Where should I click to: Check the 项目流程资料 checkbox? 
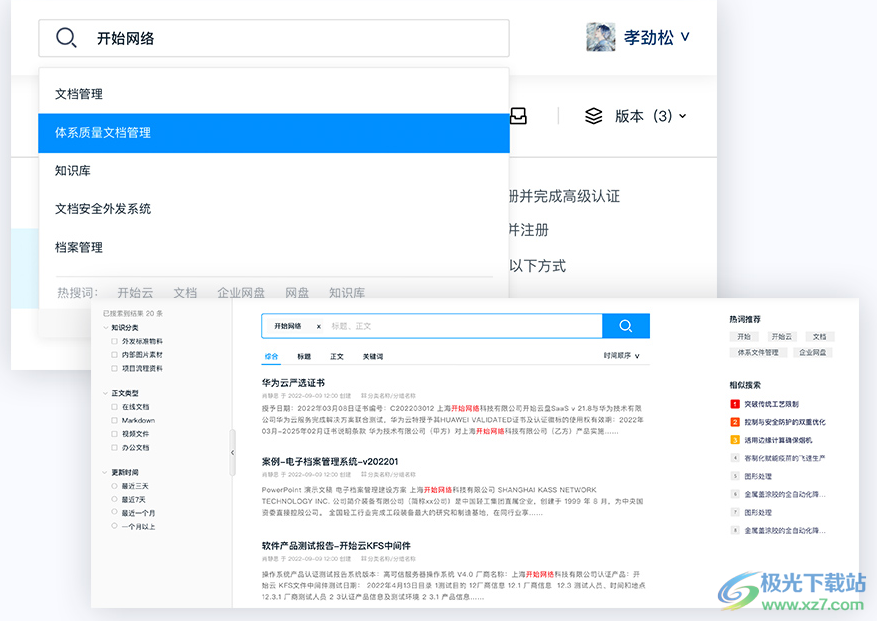tap(114, 368)
